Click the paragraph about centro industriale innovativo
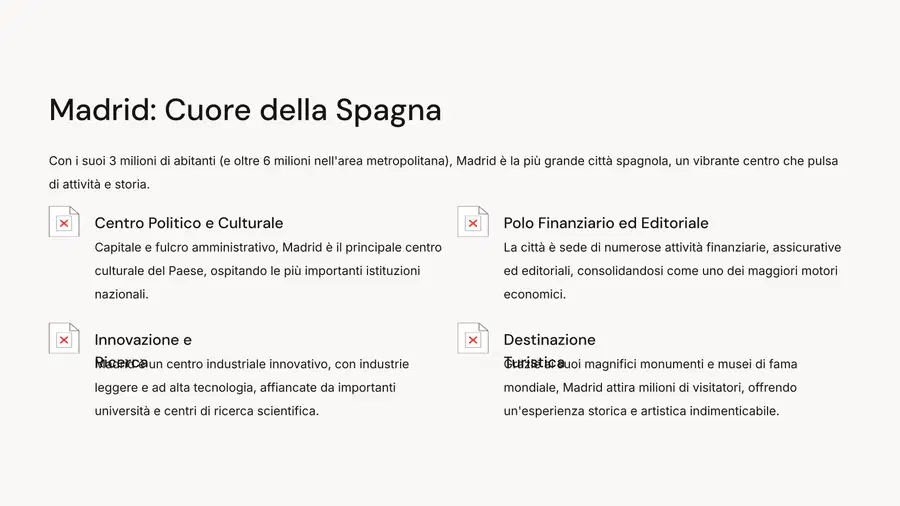Image resolution: width=900 pixels, height=506 pixels. [251, 387]
